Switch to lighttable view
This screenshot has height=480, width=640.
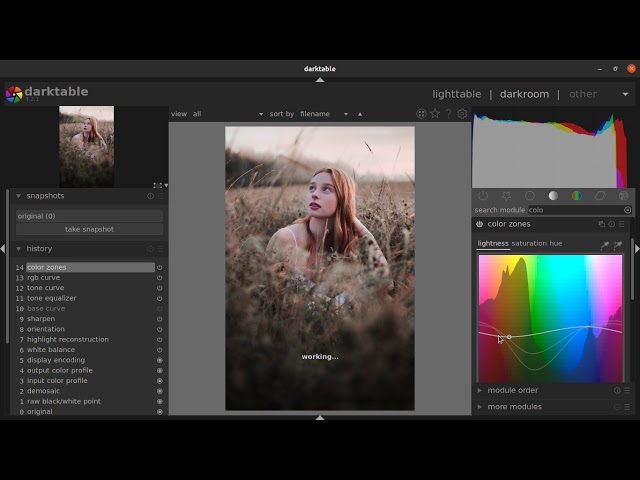[x=457, y=94]
